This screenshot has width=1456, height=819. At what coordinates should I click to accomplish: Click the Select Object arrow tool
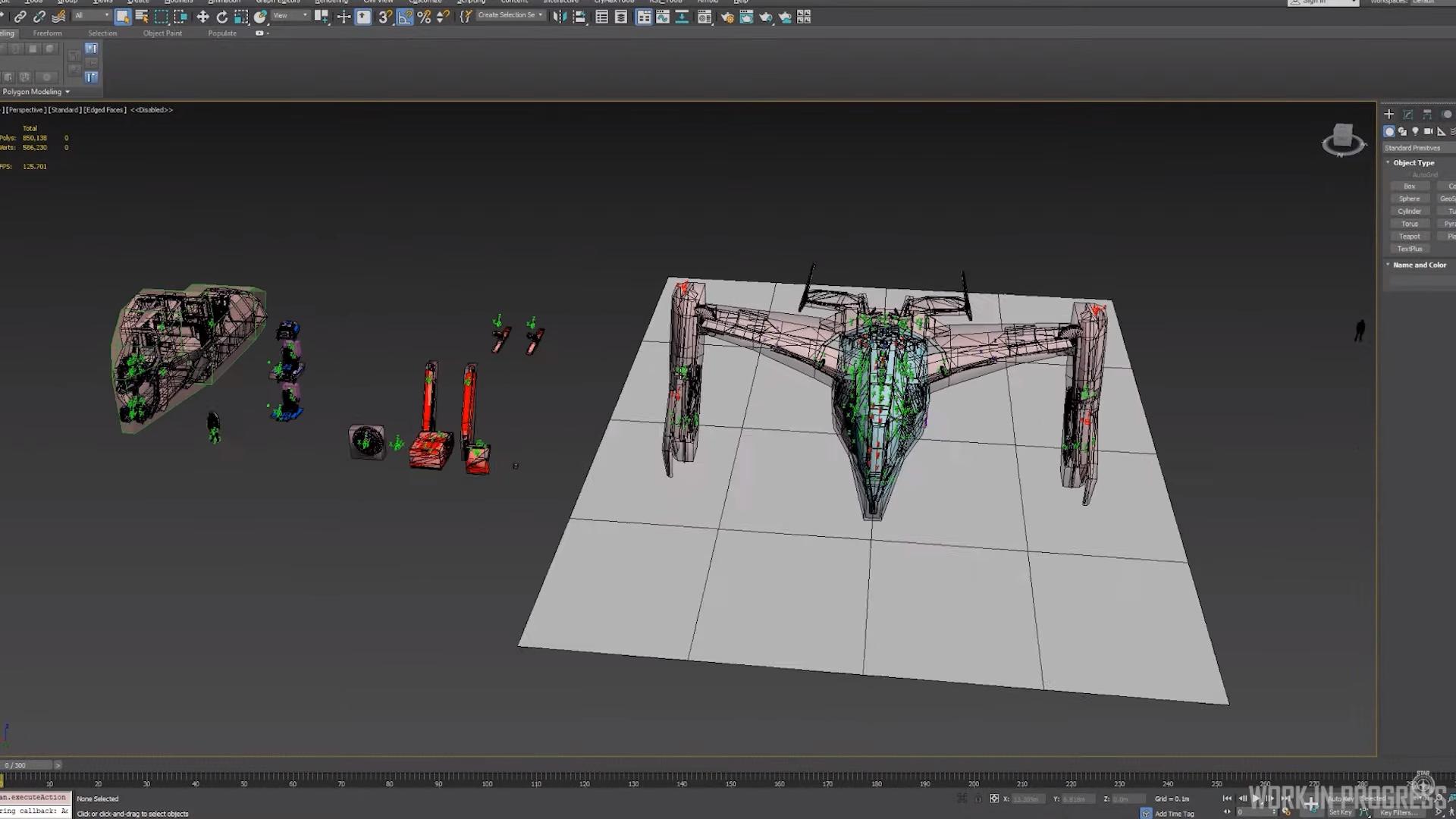point(122,17)
